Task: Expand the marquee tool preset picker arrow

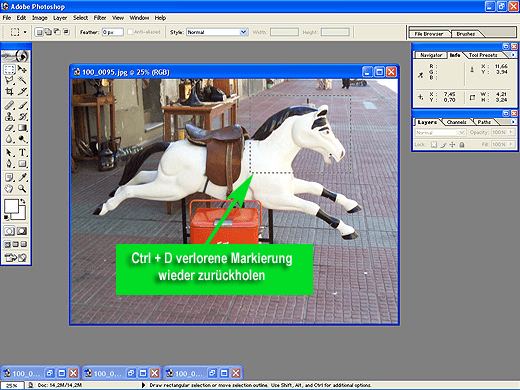Action: [x=25, y=32]
